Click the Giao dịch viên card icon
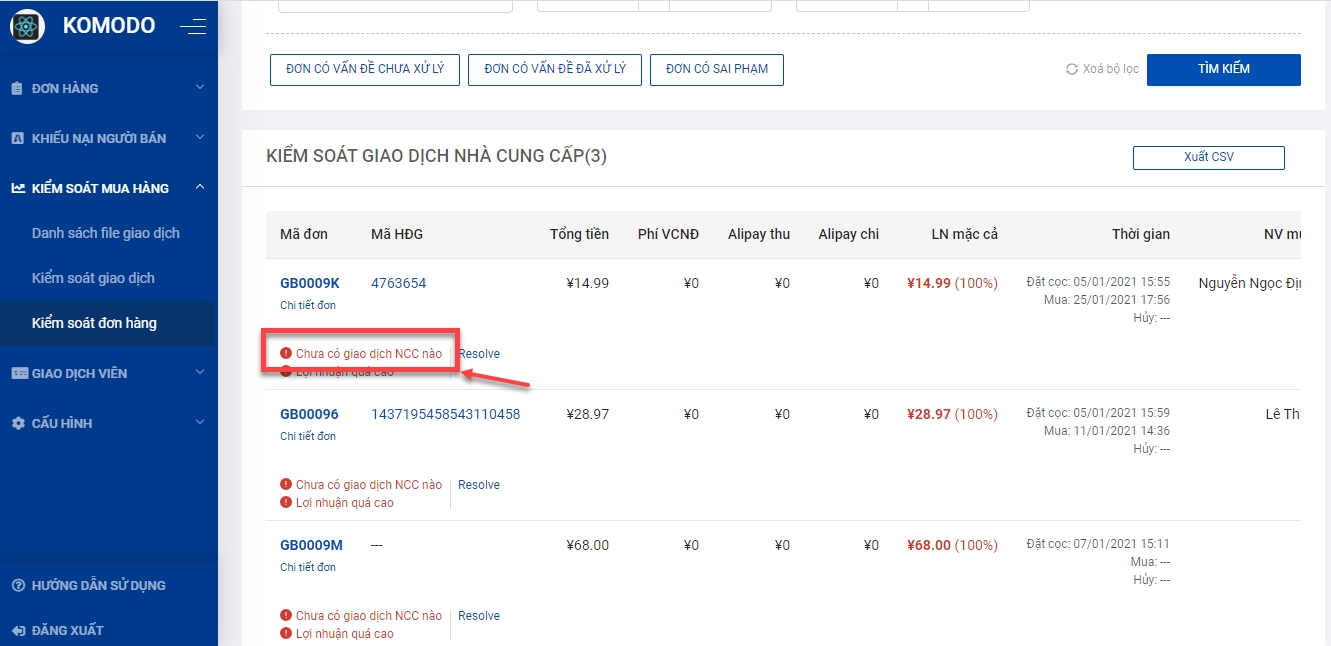Screen dimensions: 1331x646 click(x=18, y=373)
